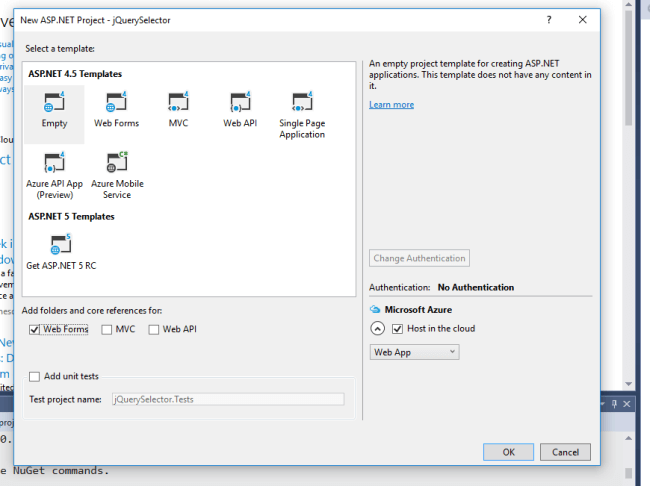Close the New ASP.NET Project dialog
Image resolution: width=650 pixels, height=486 pixels.
(582, 19)
